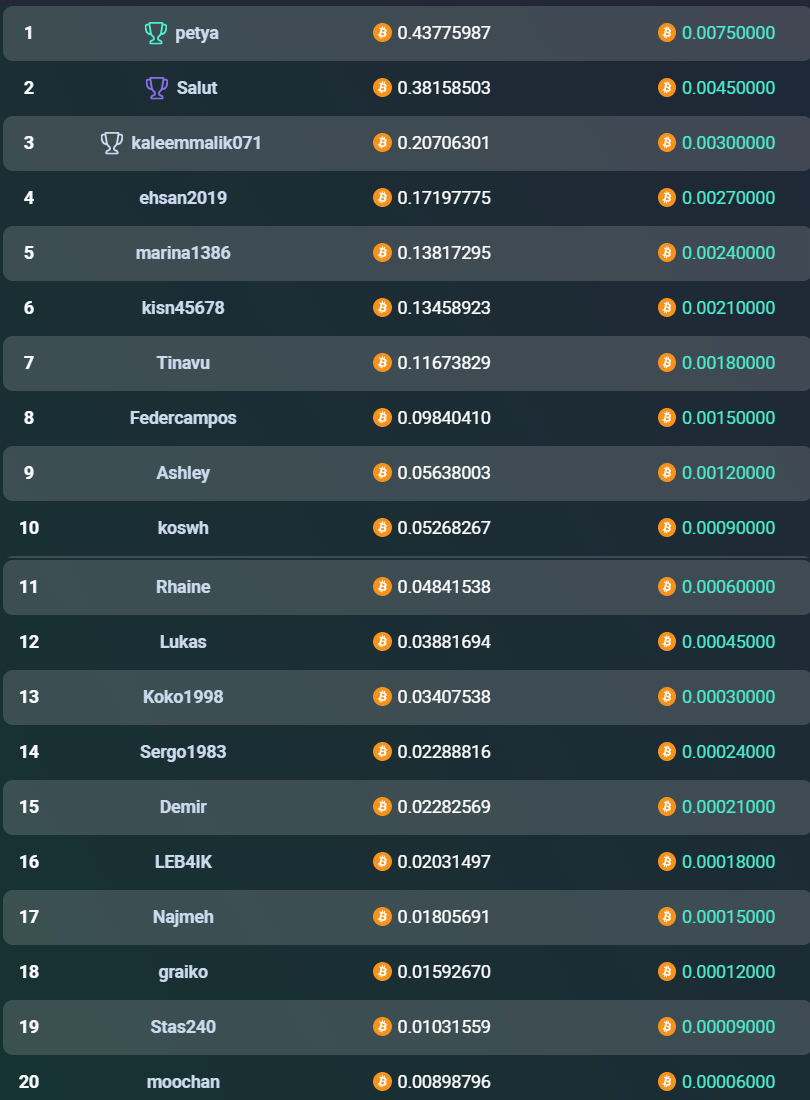The image size is (810, 1100).
Task: Click the bitcoin icon next to prize 0.00060000
Action: [667, 586]
